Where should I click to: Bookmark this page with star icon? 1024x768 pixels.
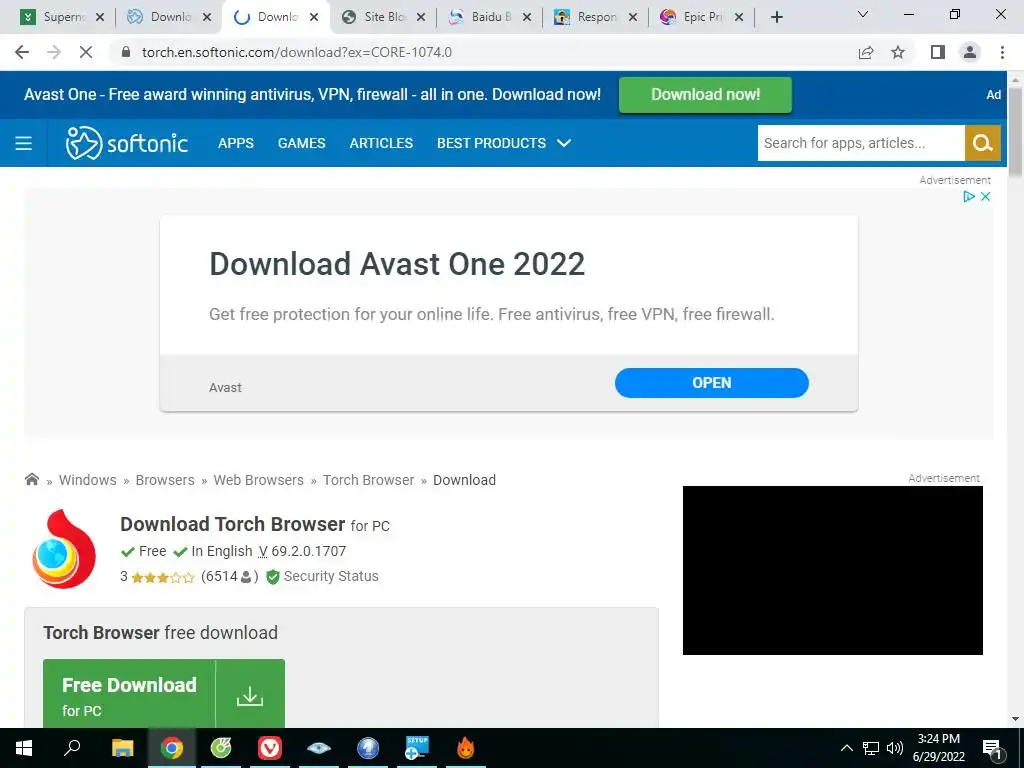pos(898,52)
